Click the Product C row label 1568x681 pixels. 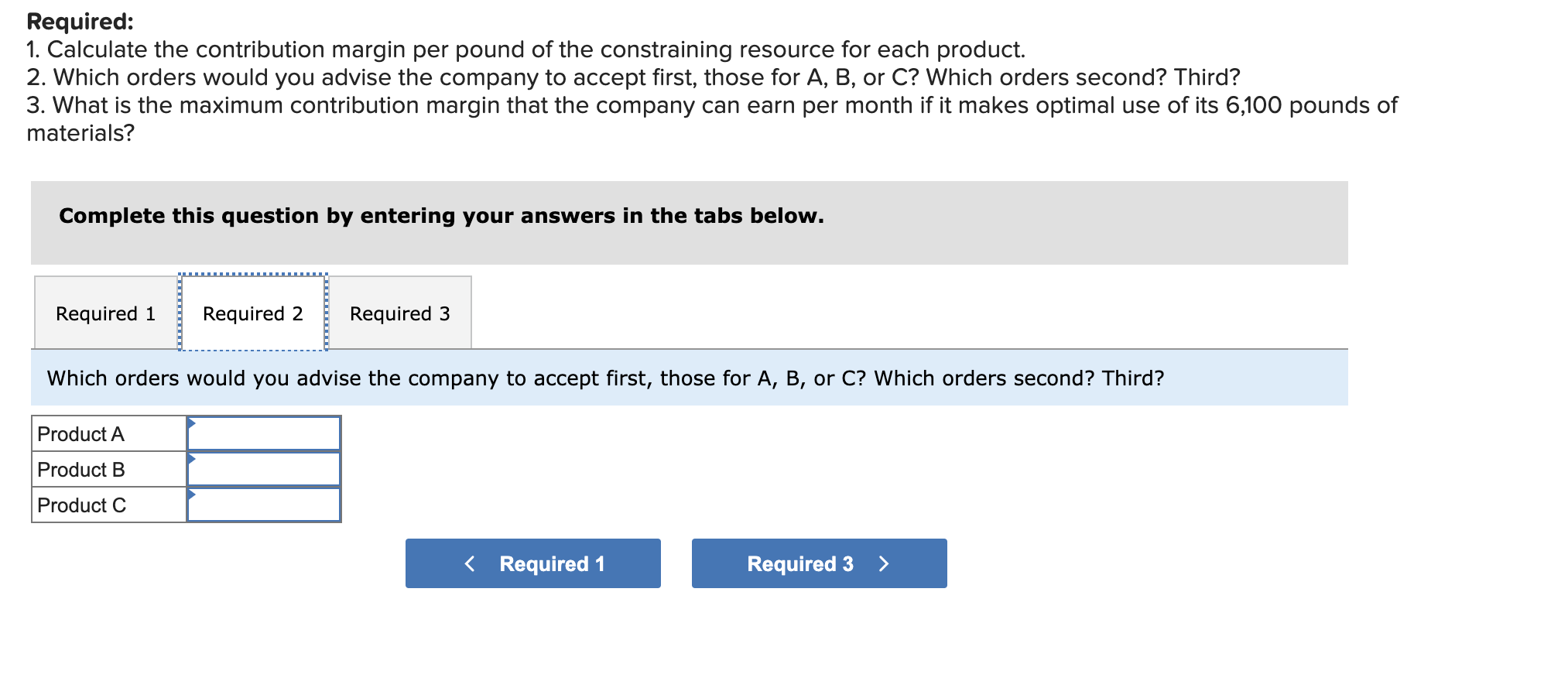pyautogui.click(x=81, y=505)
